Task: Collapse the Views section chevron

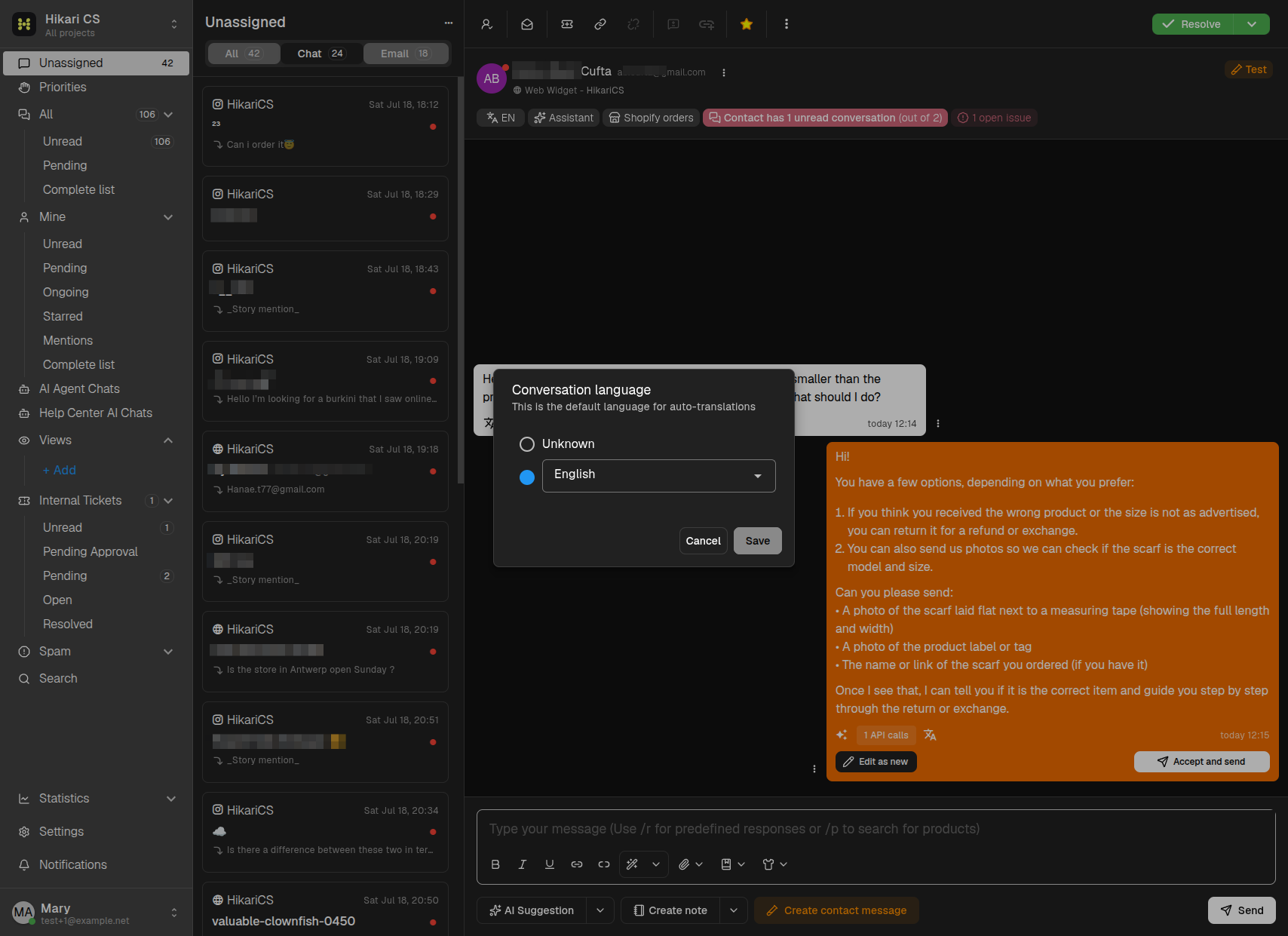Action: (x=168, y=440)
